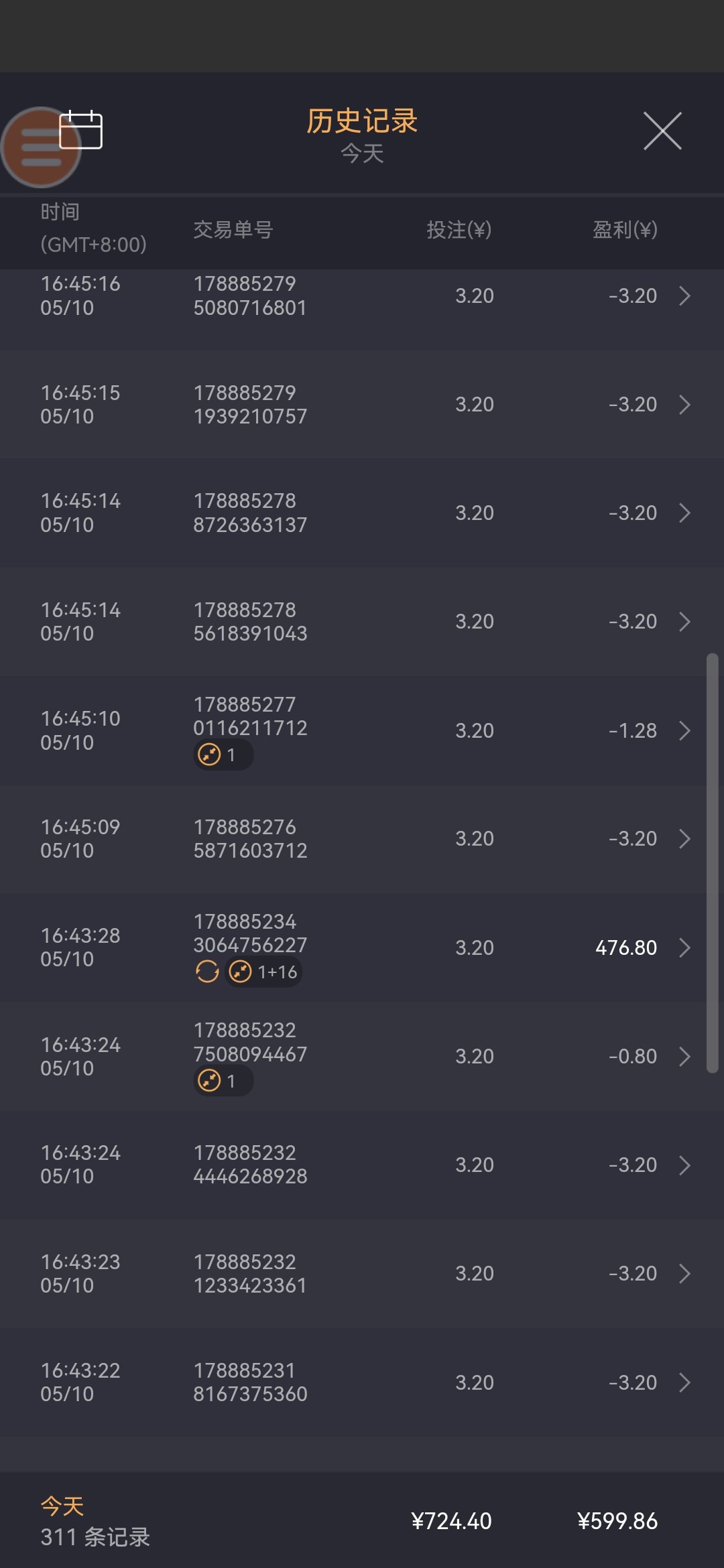Expand details arrow for 476.80 profit row

pos(684,948)
